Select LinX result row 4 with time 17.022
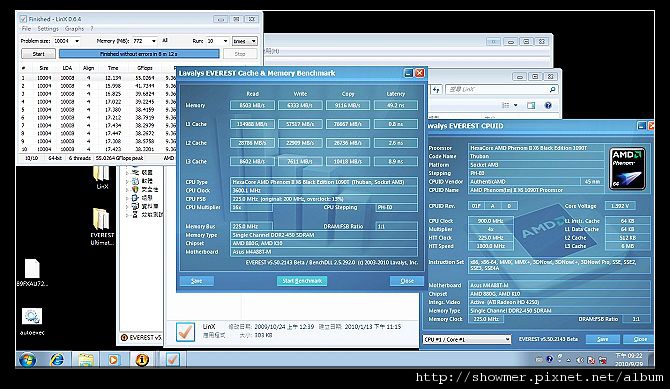This screenshot has width=670, height=389. [97, 102]
